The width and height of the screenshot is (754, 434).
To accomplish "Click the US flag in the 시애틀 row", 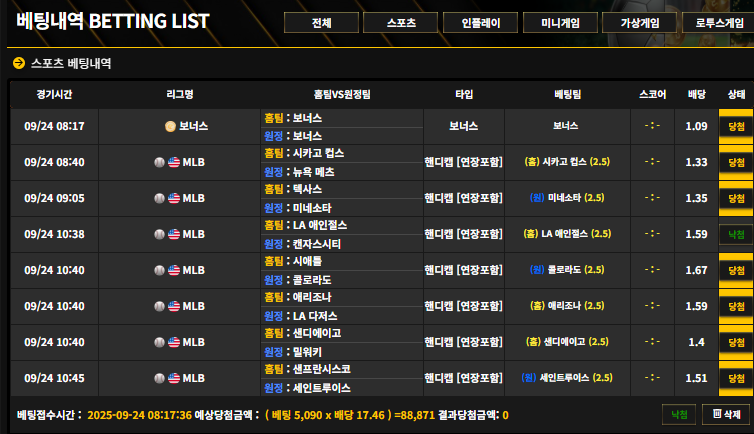I will coord(174,271).
